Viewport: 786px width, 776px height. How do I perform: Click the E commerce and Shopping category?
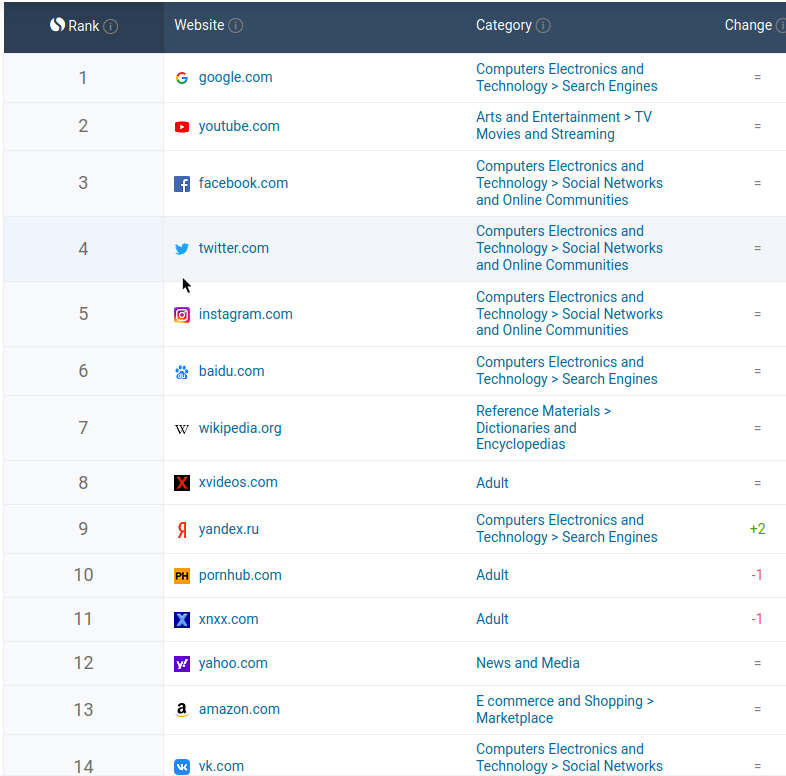564,710
